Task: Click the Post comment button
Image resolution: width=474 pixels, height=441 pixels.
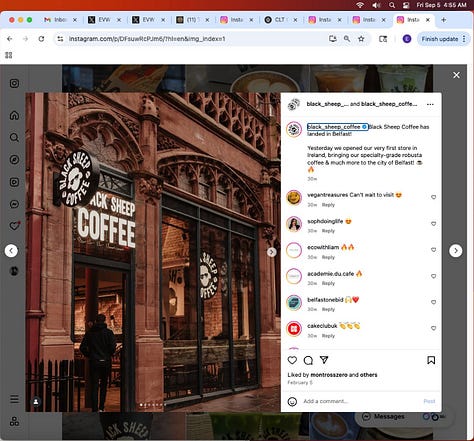Action: [x=429, y=401]
